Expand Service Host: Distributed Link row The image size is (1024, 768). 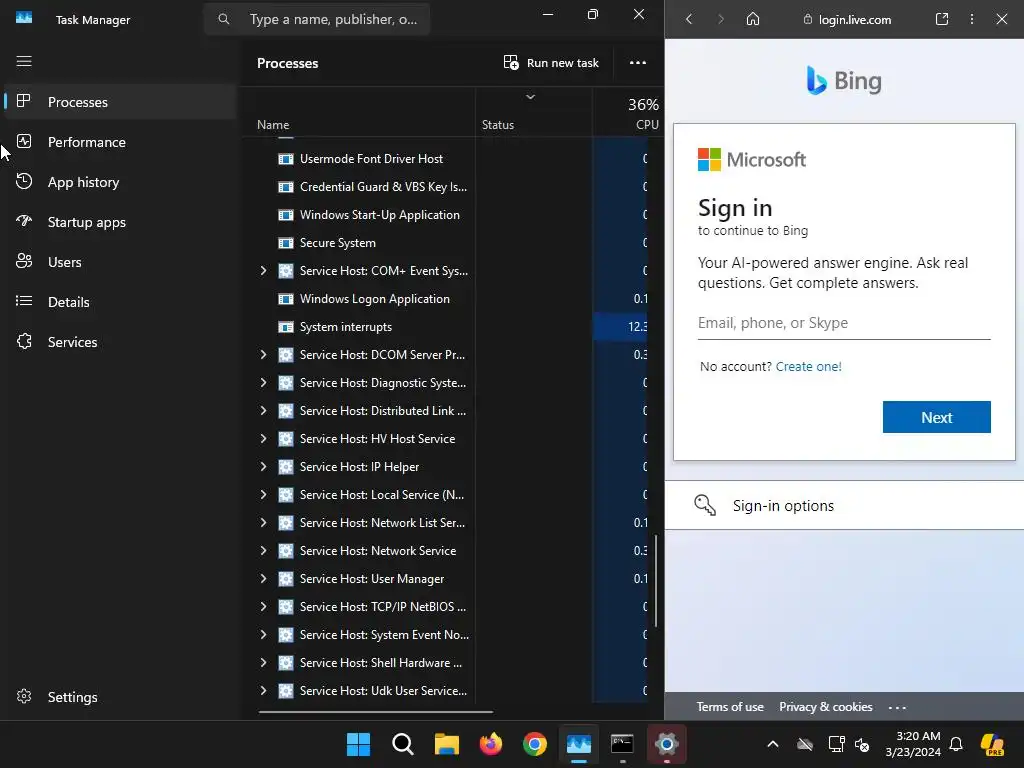click(x=263, y=411)
